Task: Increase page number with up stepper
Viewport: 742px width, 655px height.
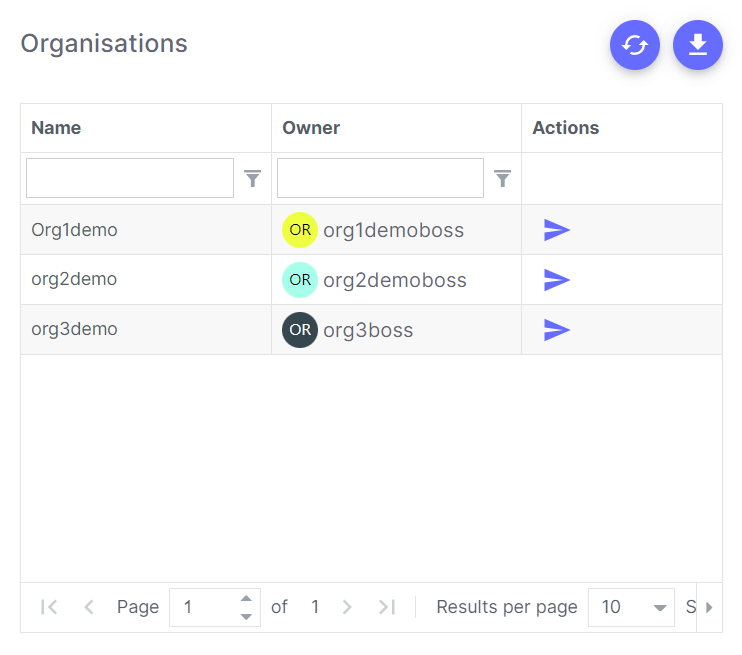Action: tap(246, 599)
